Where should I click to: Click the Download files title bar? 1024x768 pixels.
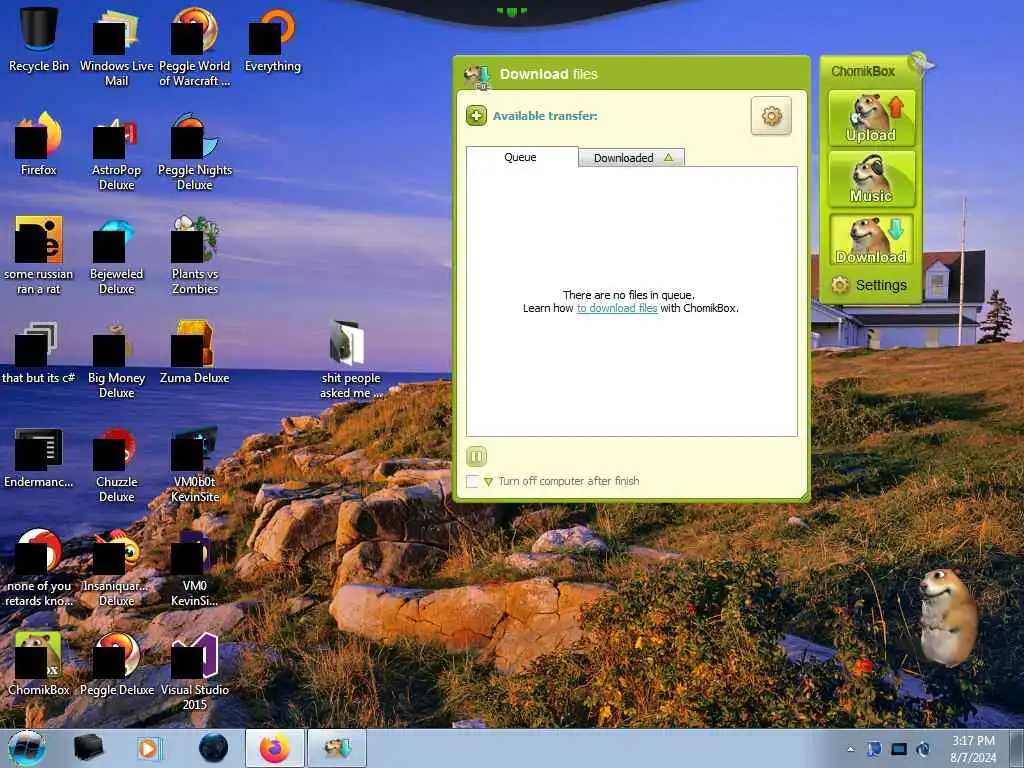632,73
